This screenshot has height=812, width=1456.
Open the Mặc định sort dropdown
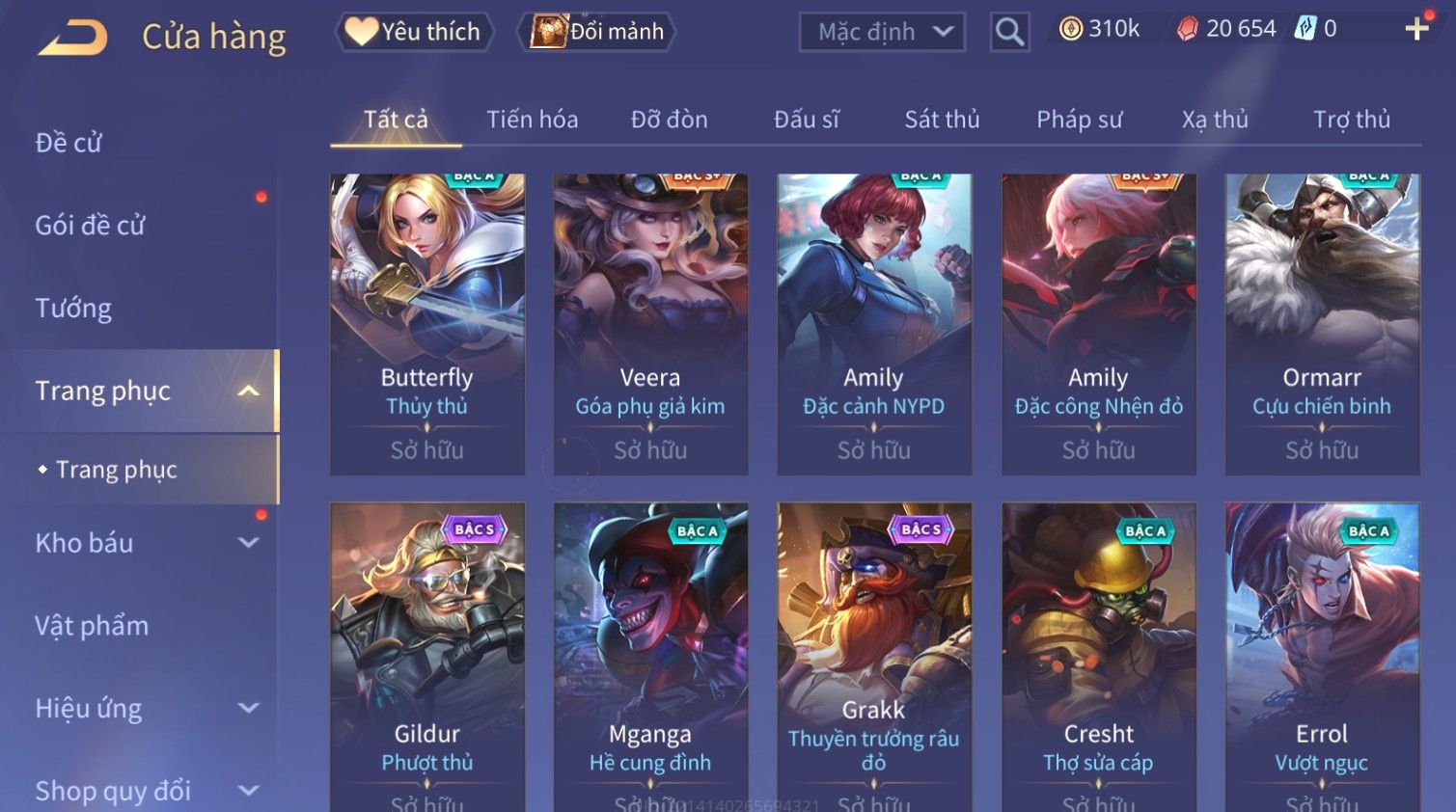882,32
